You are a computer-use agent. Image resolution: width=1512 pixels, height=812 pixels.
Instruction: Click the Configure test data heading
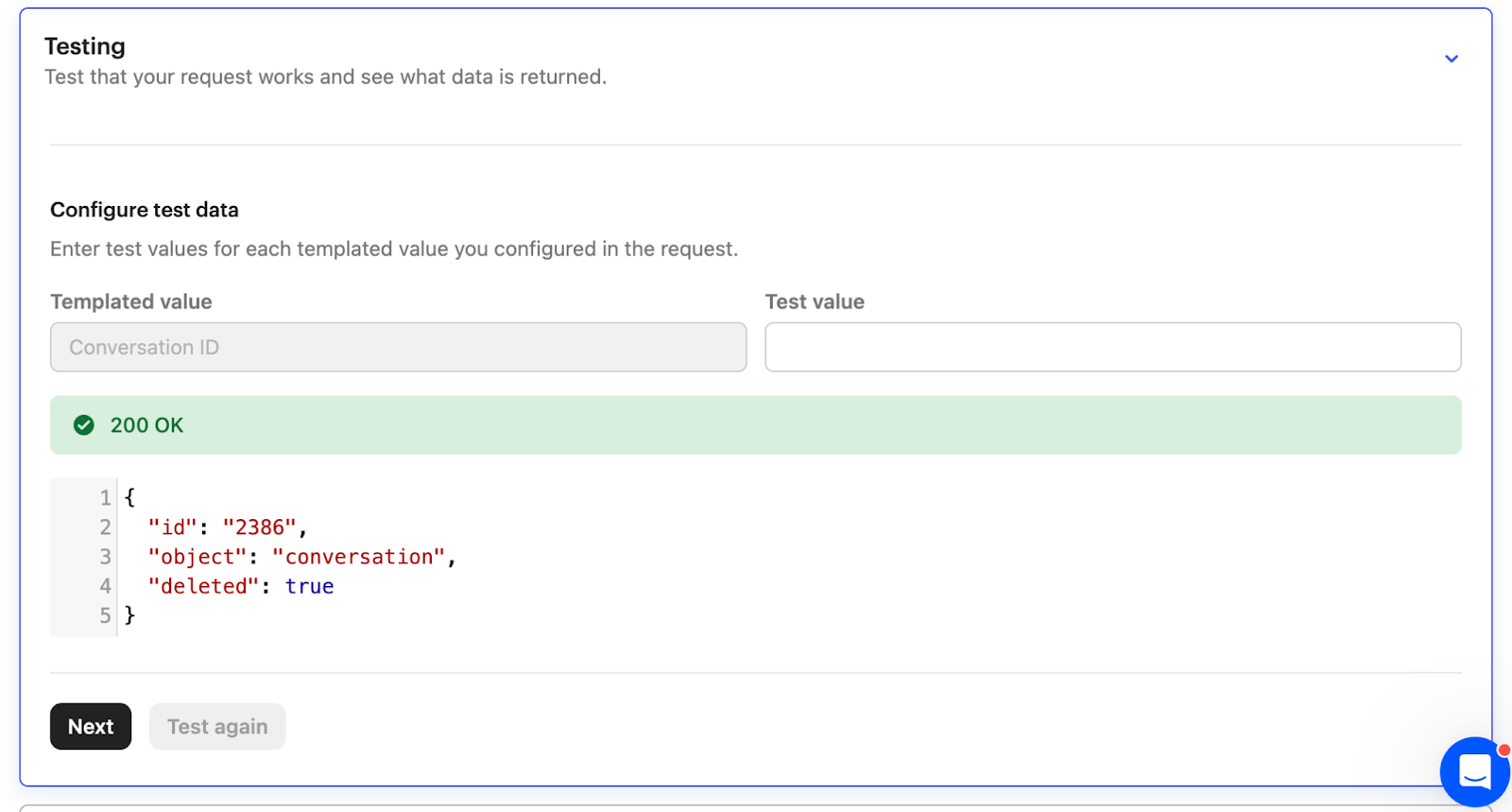pos(145,210)
